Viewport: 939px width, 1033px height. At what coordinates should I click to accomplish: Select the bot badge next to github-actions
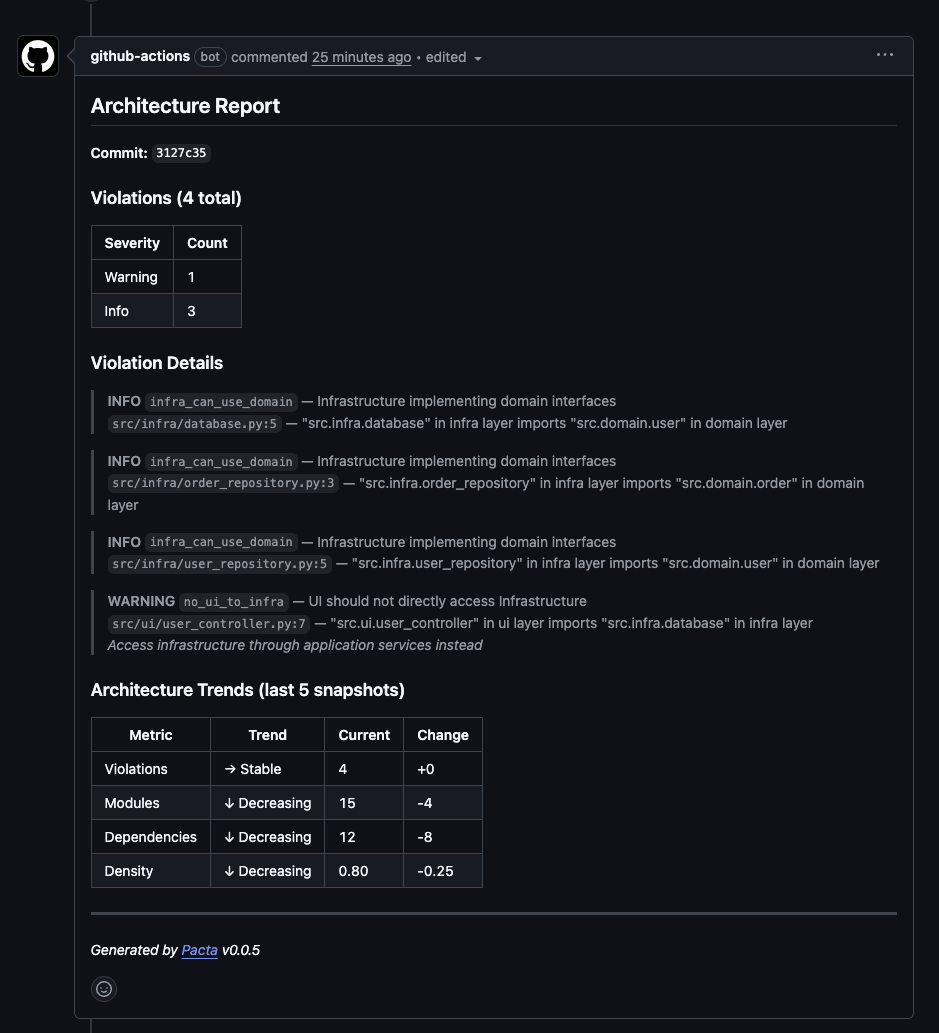click(210, 57)
